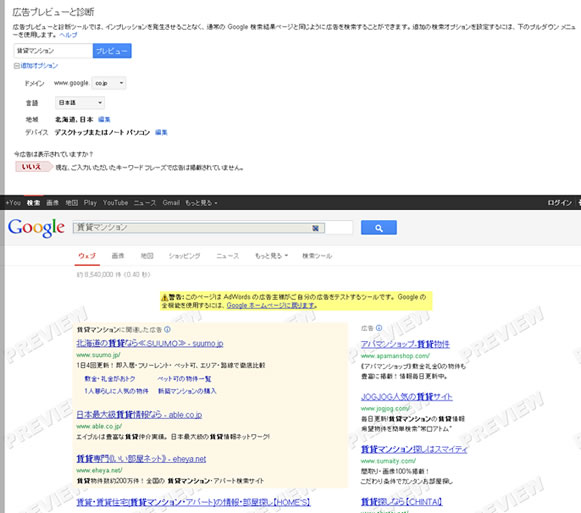Click the +You item in black bar
Screen dimensions: 581x513
[13, 203]
